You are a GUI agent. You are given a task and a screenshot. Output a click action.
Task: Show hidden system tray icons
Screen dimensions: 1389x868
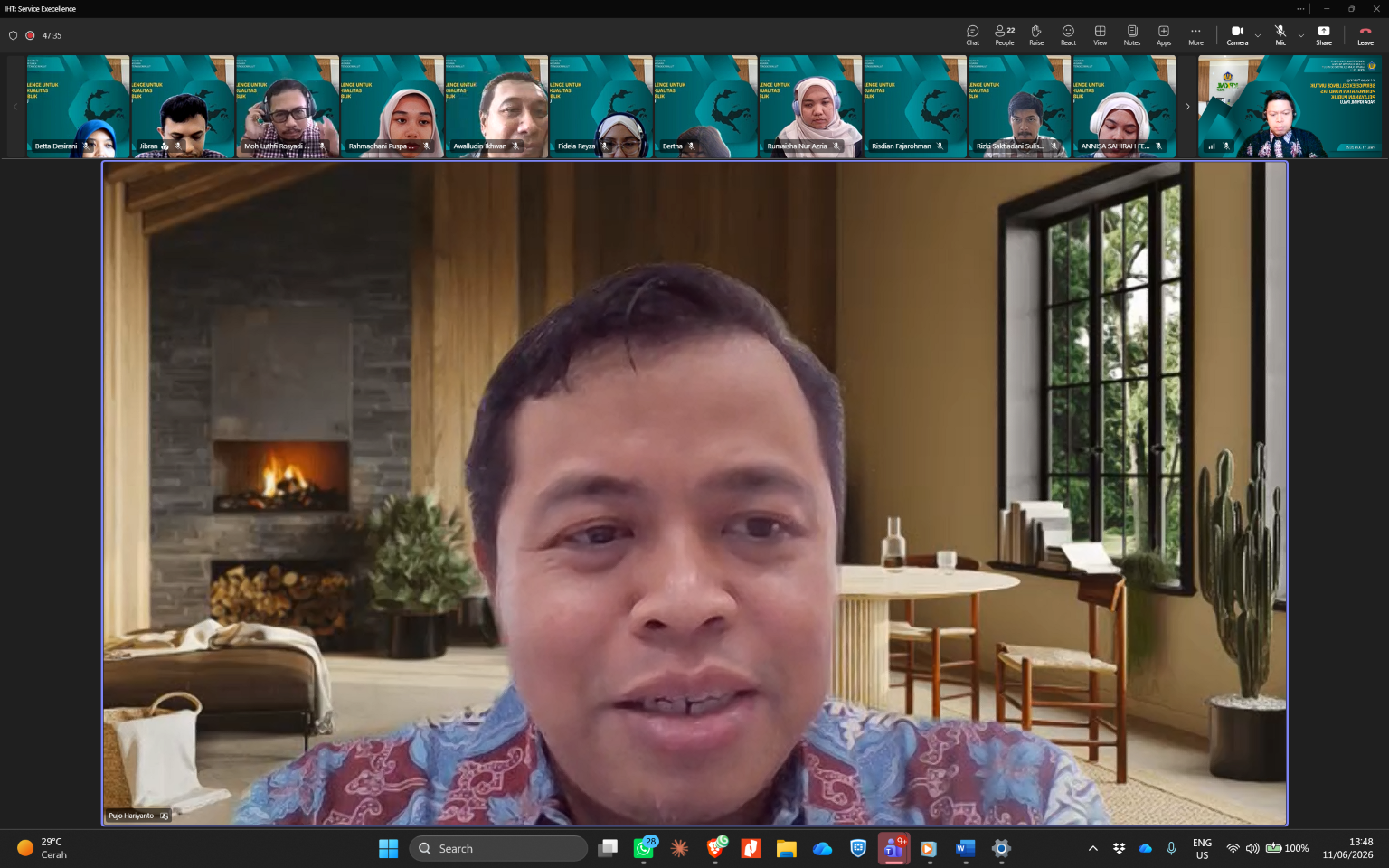click(x=1092, y=848)
